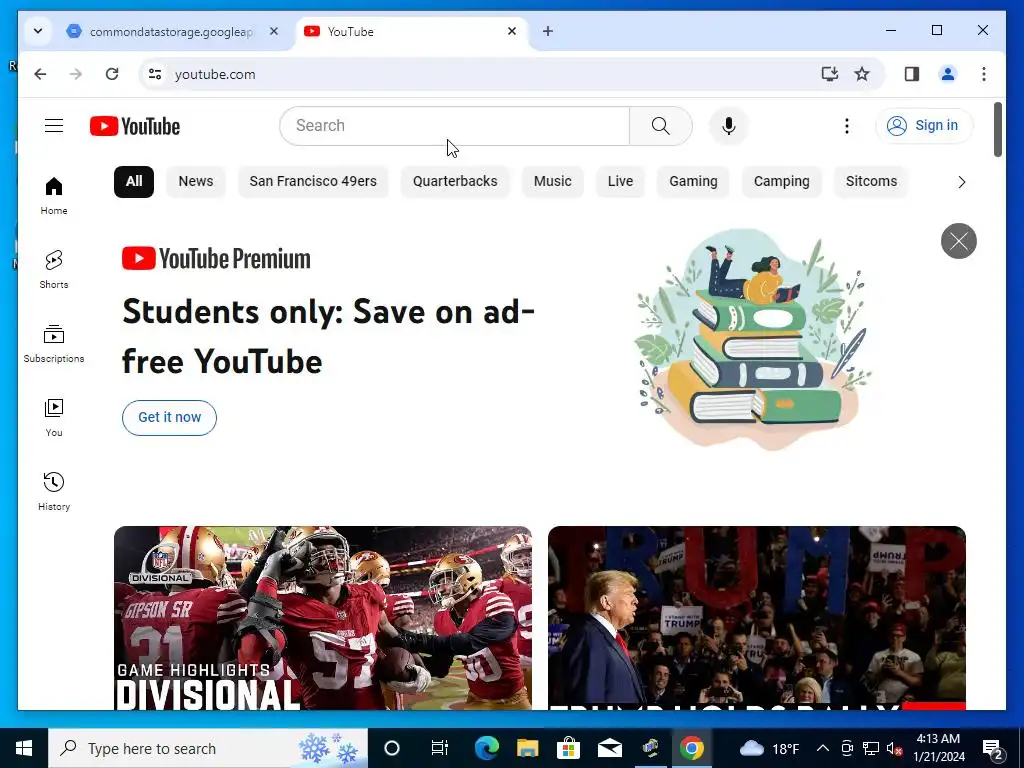Click the magnifier search button
Image resolution: width=1024 pixels, height=768 pixels.
tap(660, 125)
